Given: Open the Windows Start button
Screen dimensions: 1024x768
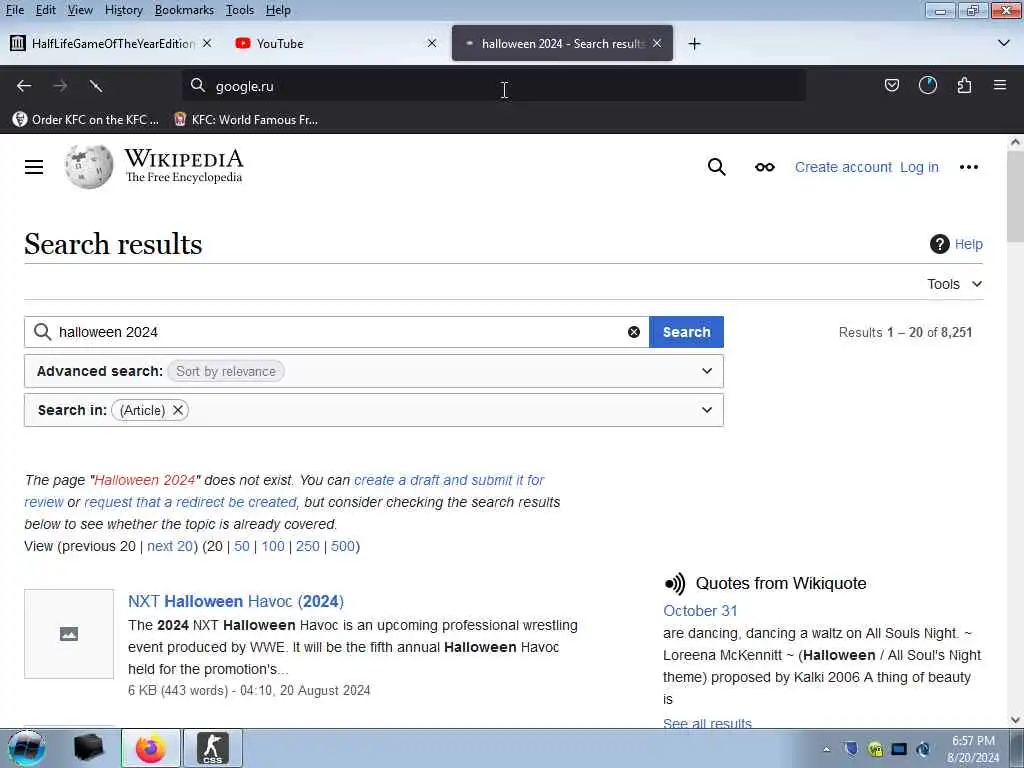Looking at the screenshot, I should click(26, 748).
